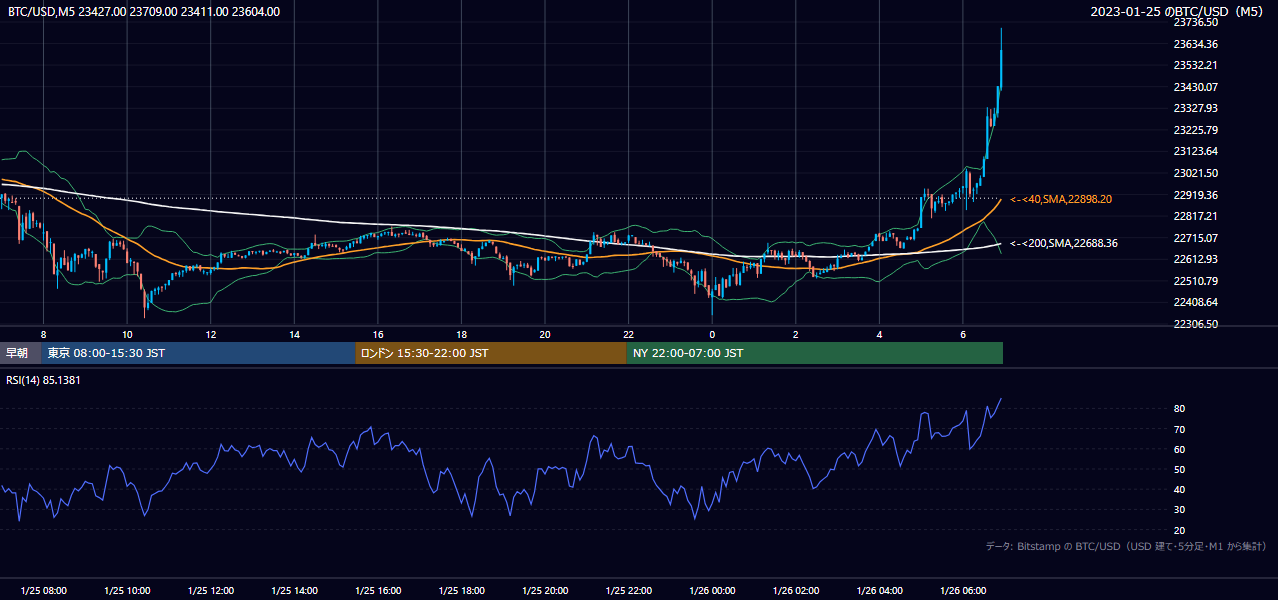The width and height of the screenshot is (1278, 600).
Task: Click the date label 1/25 08:00
Action: tap(43, 591)
